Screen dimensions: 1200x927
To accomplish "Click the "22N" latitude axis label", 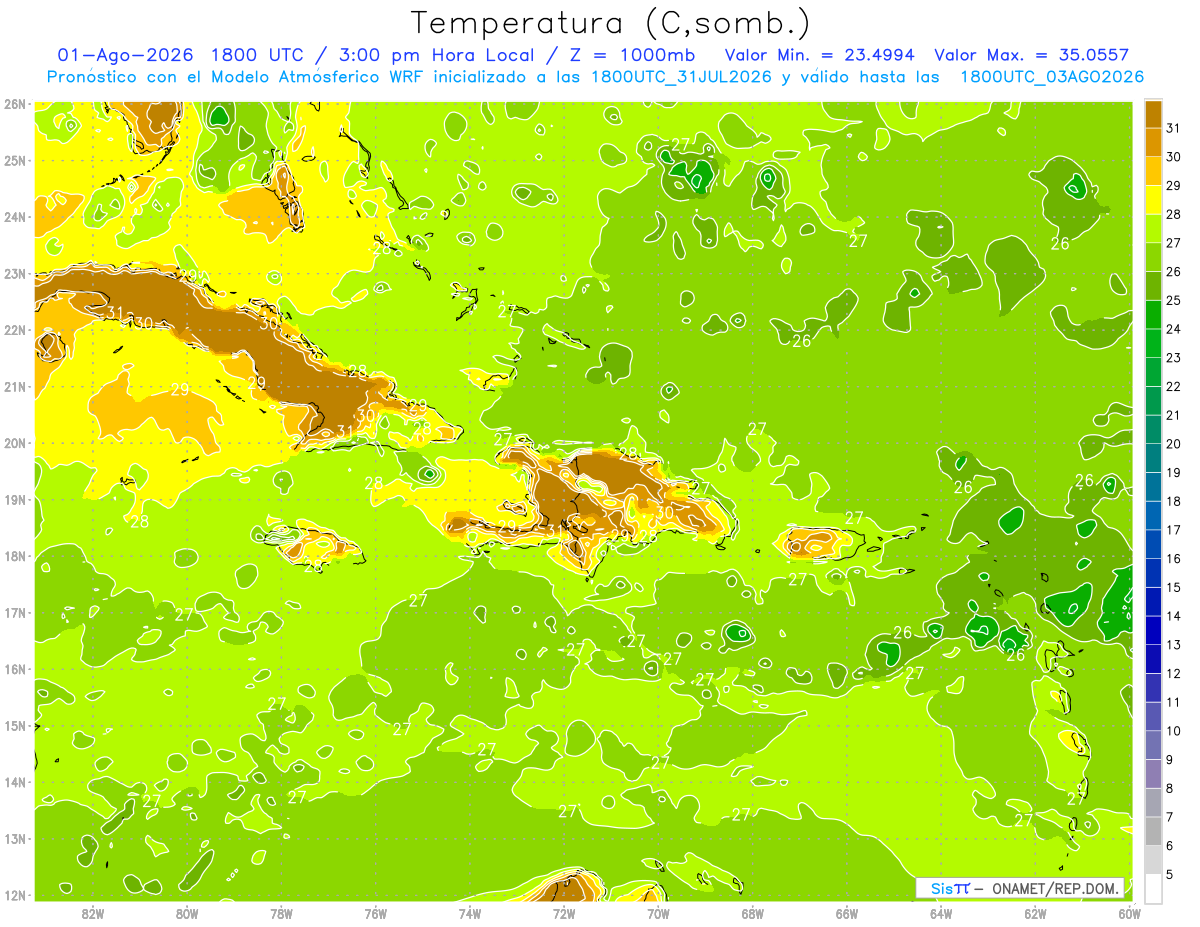I will [x=14, y=330].
